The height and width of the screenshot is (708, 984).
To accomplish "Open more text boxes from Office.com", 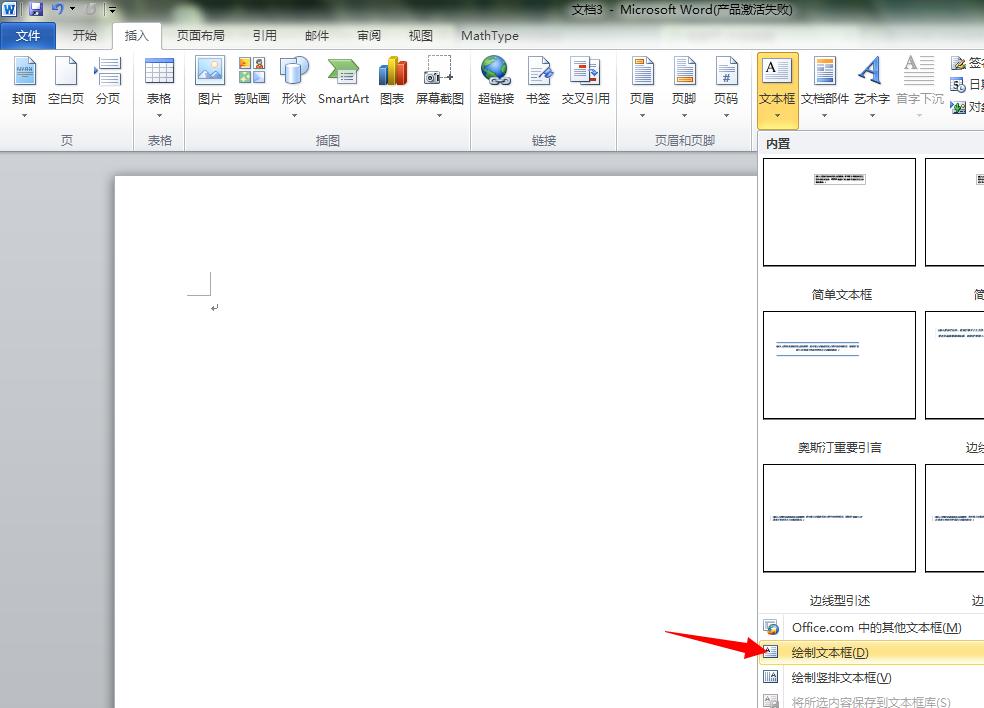I will click(871, 628).
